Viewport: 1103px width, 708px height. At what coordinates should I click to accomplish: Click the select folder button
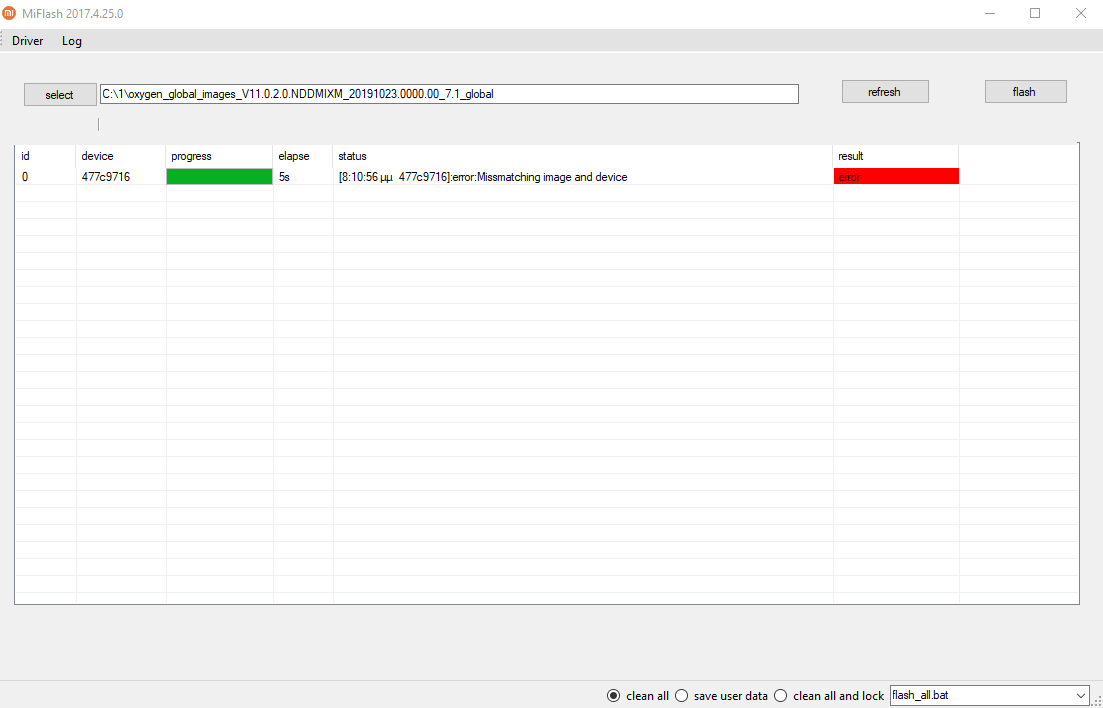click(60, 95)
